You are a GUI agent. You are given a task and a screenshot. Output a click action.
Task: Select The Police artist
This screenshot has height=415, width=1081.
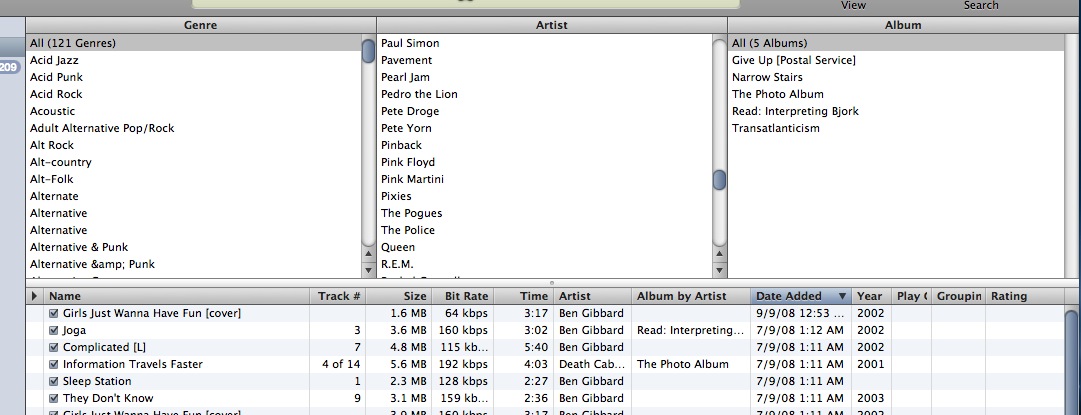click(545, 230)
